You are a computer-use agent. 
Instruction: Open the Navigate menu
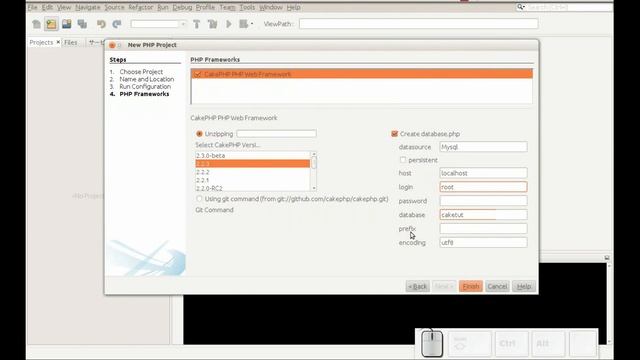(87, 7)
